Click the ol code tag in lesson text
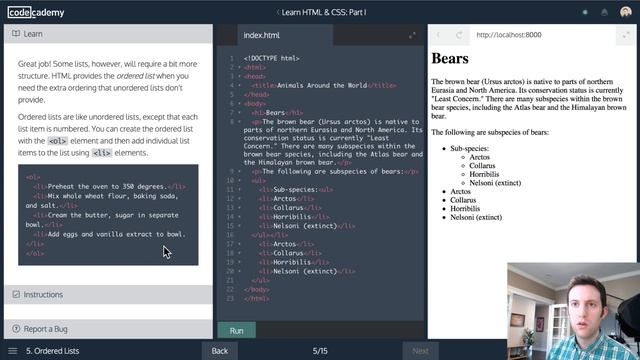The width and height of the screenshot is (640, 360). [x=57, y=141]
